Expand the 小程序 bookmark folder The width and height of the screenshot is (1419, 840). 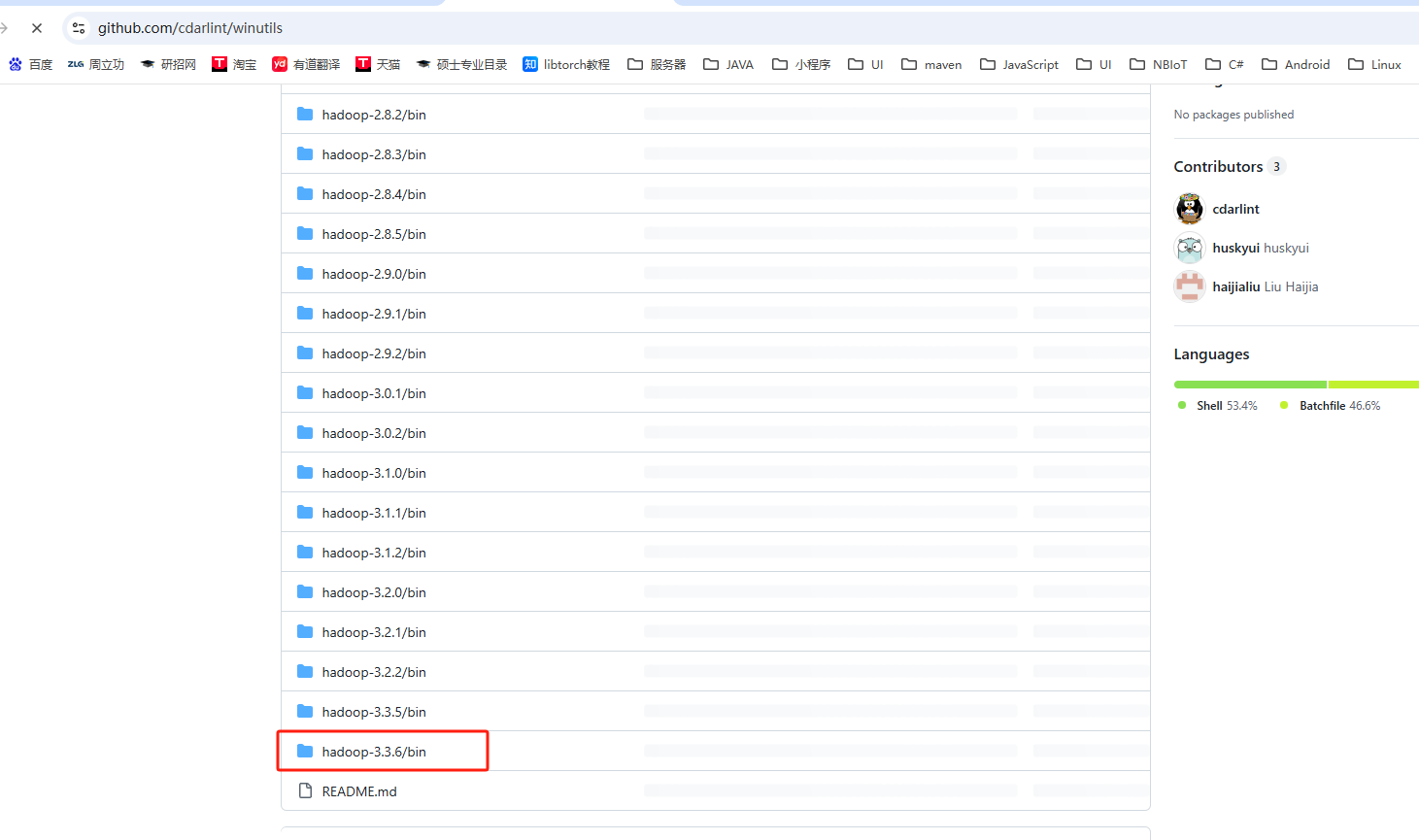801,64
